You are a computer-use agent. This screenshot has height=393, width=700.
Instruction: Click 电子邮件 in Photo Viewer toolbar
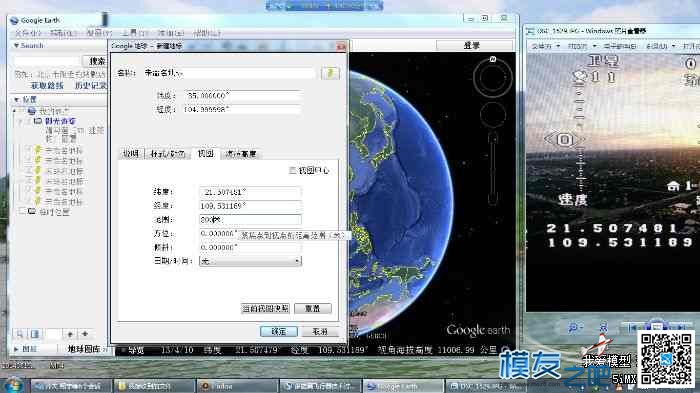pos(620,46)
